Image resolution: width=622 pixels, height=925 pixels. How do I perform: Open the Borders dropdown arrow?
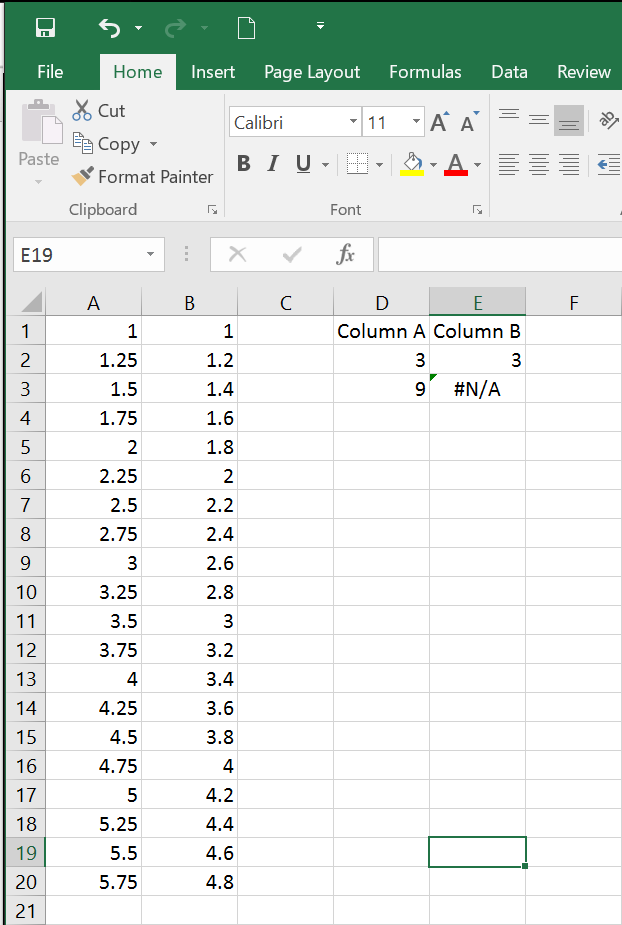coord(379,165)
